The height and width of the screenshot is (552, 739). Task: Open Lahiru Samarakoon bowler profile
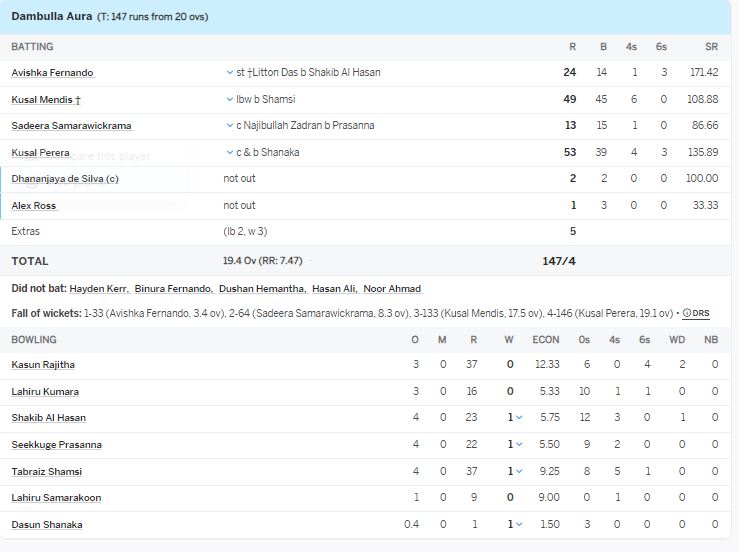[56, 498]
